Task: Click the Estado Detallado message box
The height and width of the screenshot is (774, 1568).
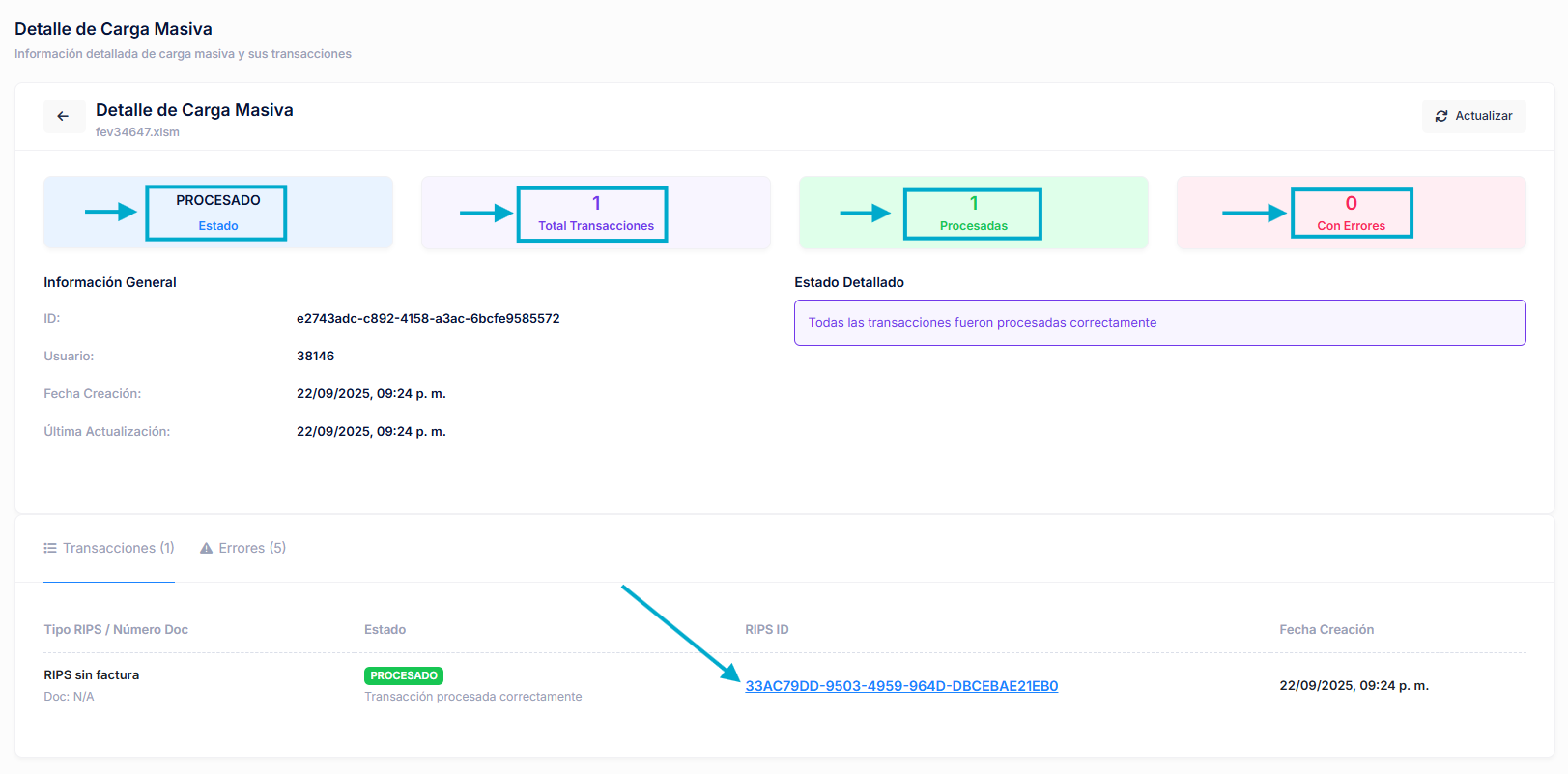Action: point(1159,323)
